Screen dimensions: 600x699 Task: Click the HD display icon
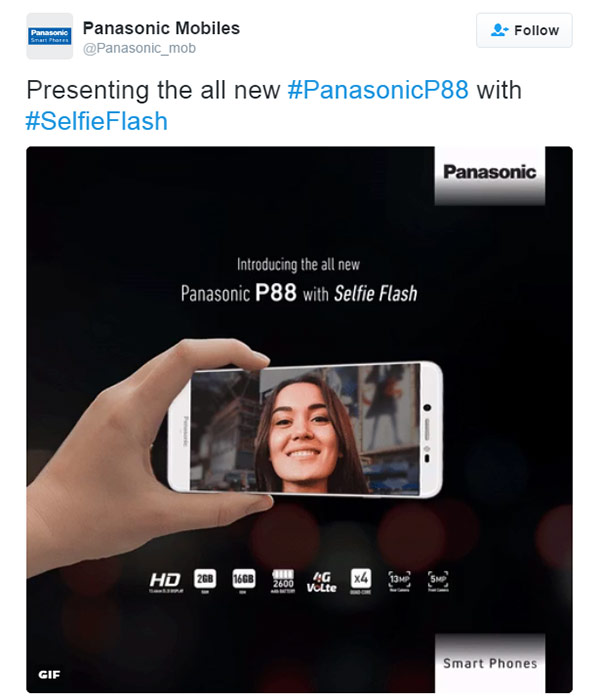coord(165,581)
